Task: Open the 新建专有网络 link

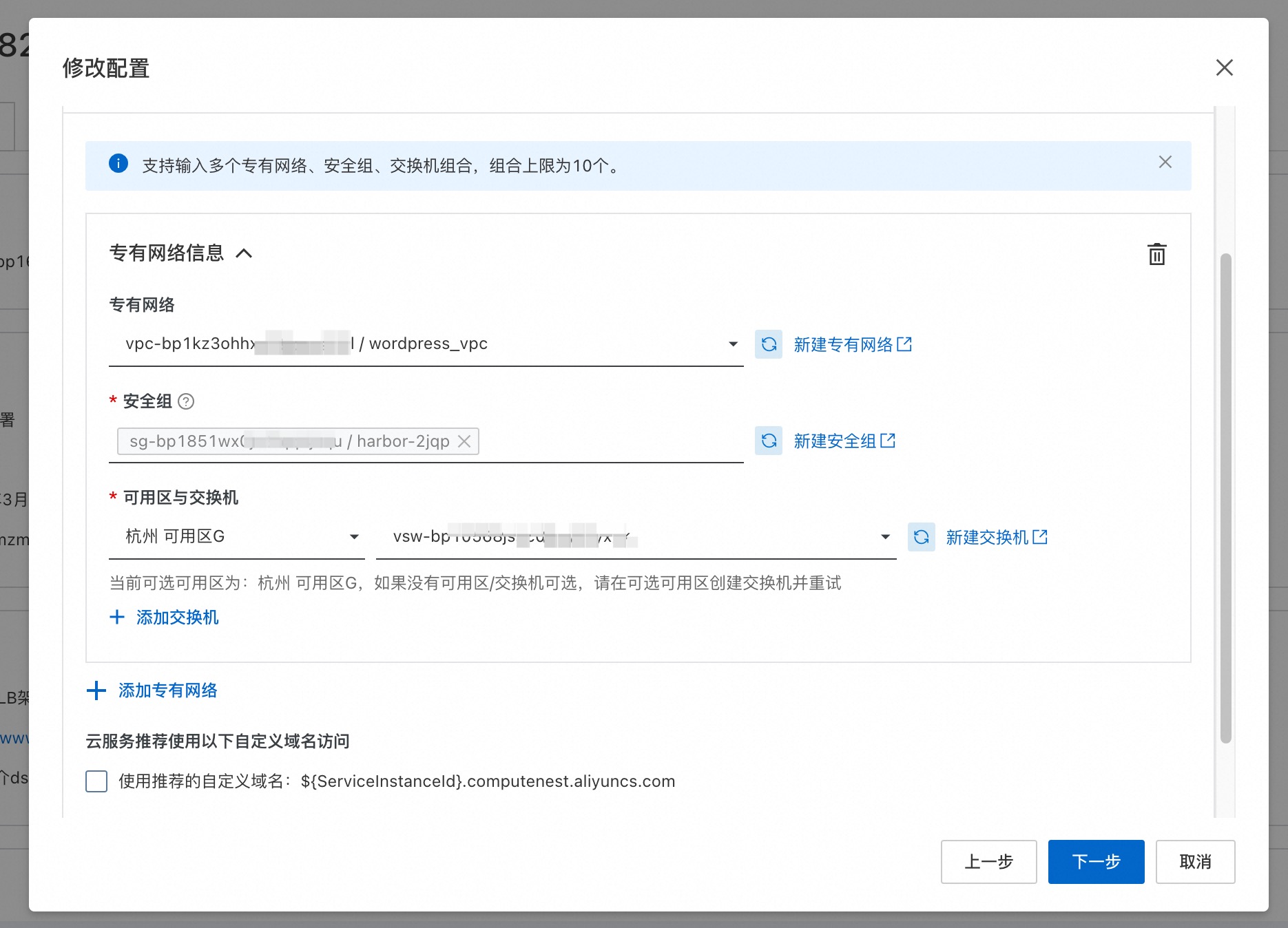Action: (853, 344)
